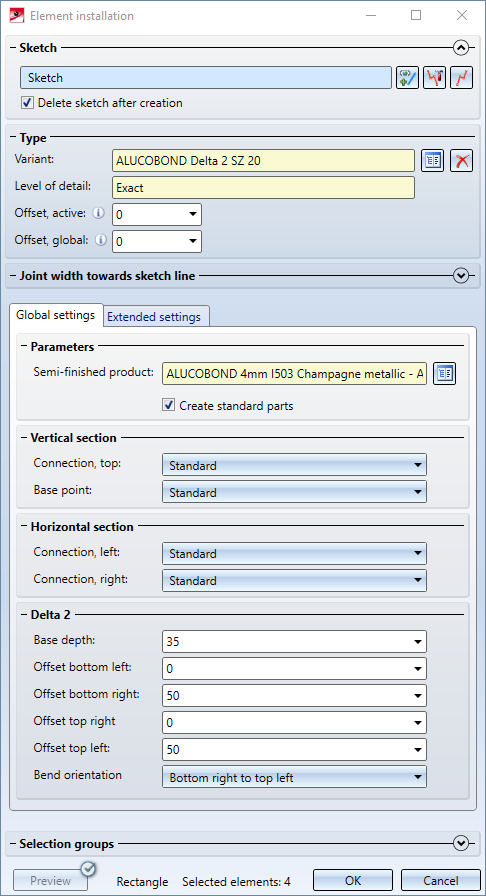Open the Offset bottom left dropdown
The height and width of the screenshot is (896, 486).
418,669
